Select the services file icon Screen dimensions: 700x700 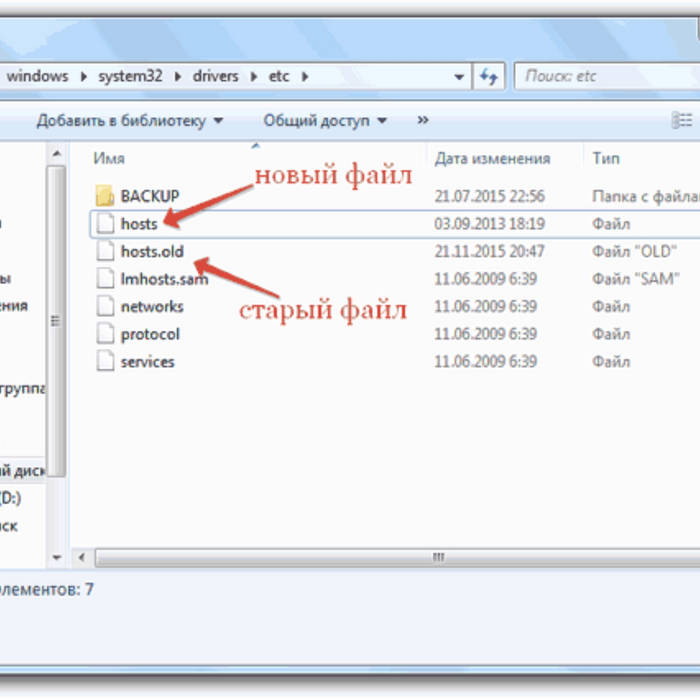105,362
